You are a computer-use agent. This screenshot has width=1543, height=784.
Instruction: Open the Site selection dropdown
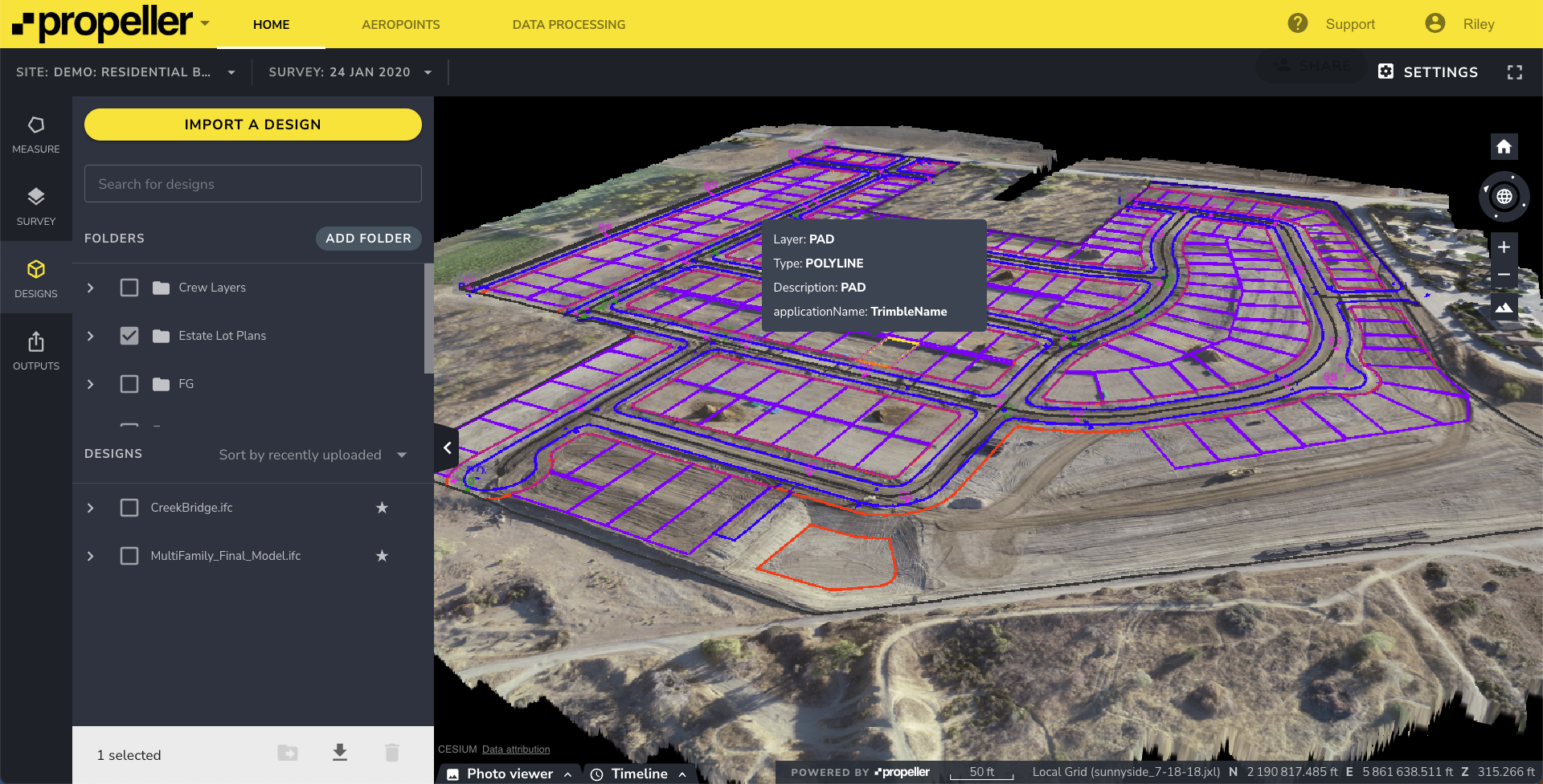(126, 72)
